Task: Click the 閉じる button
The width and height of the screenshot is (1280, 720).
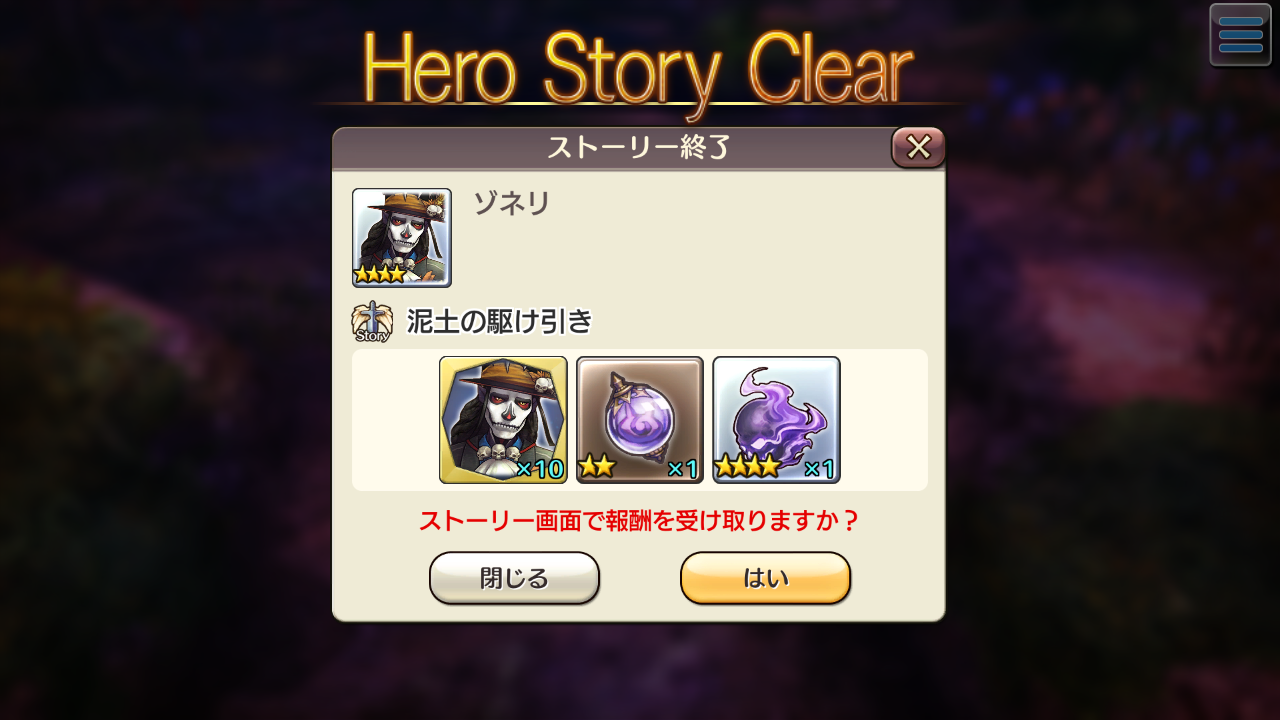Action: click(x=514, y=578)
